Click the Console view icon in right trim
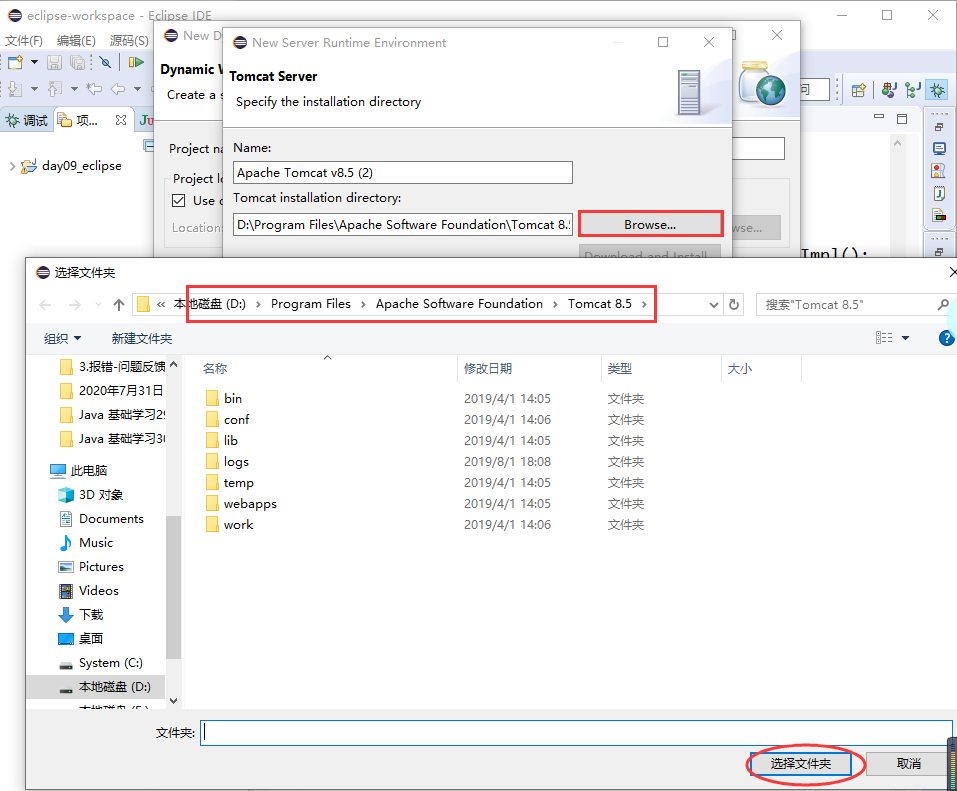Viewport: 957px width, 791px height. [939, 148]
